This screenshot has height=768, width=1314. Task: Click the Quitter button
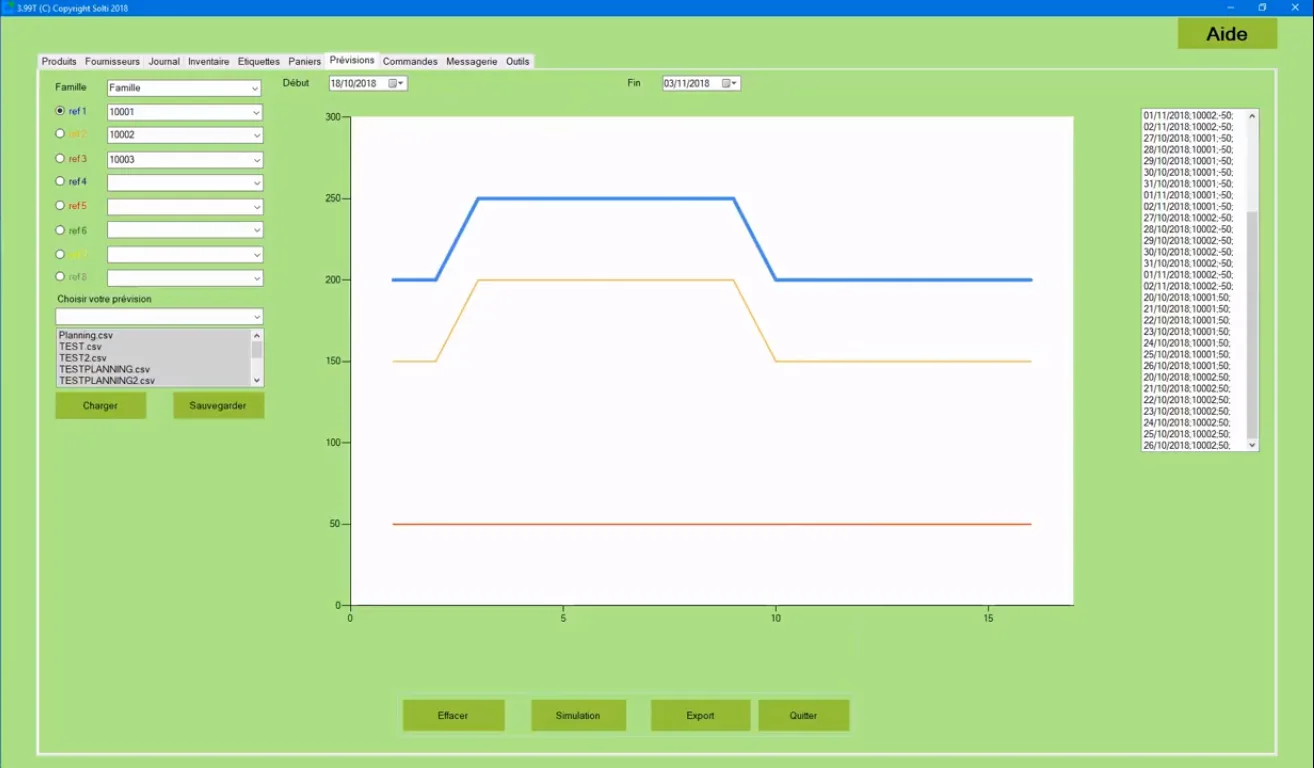(803, 715)
